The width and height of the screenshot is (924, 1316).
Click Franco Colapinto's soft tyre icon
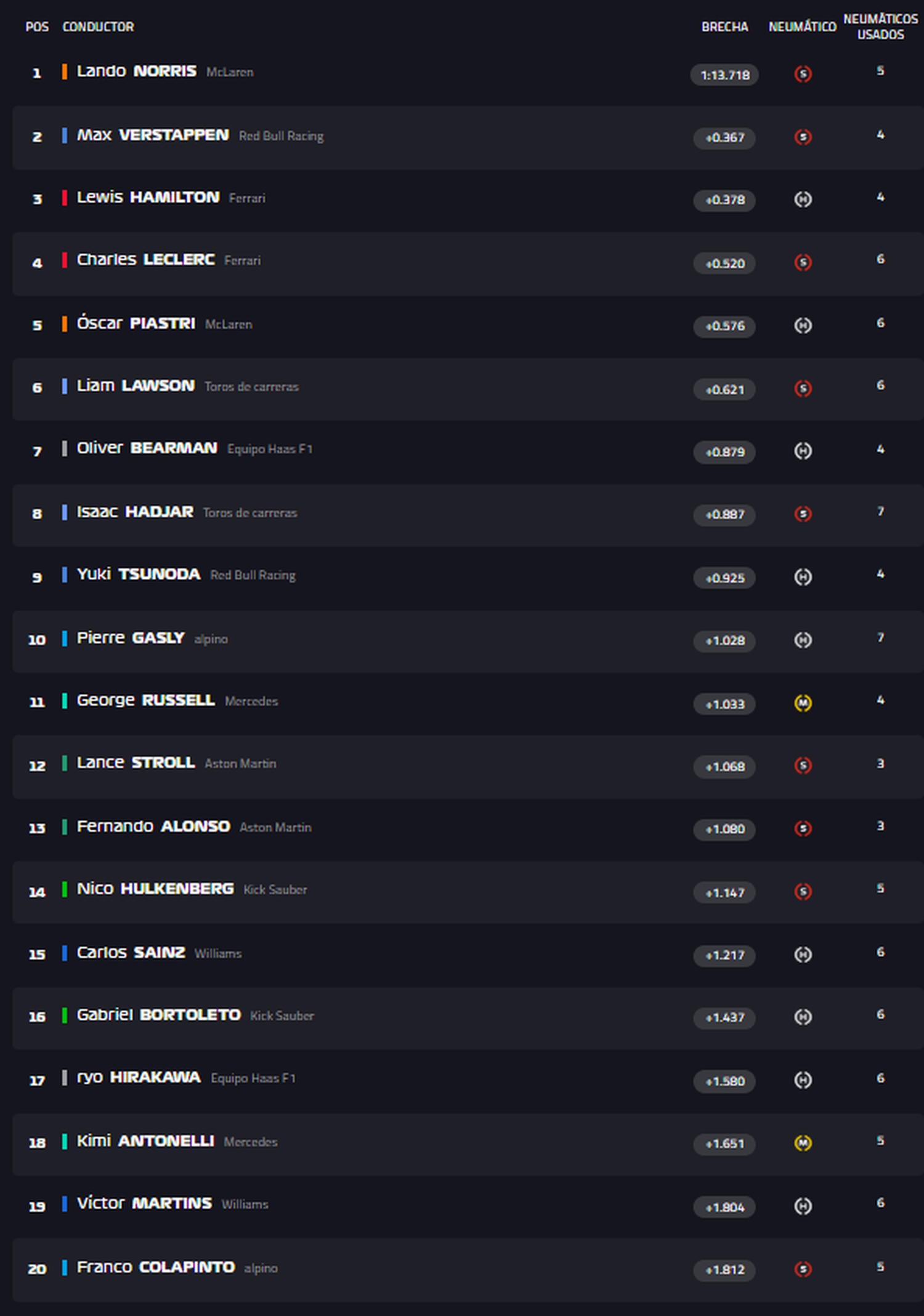pos(803,1269)
